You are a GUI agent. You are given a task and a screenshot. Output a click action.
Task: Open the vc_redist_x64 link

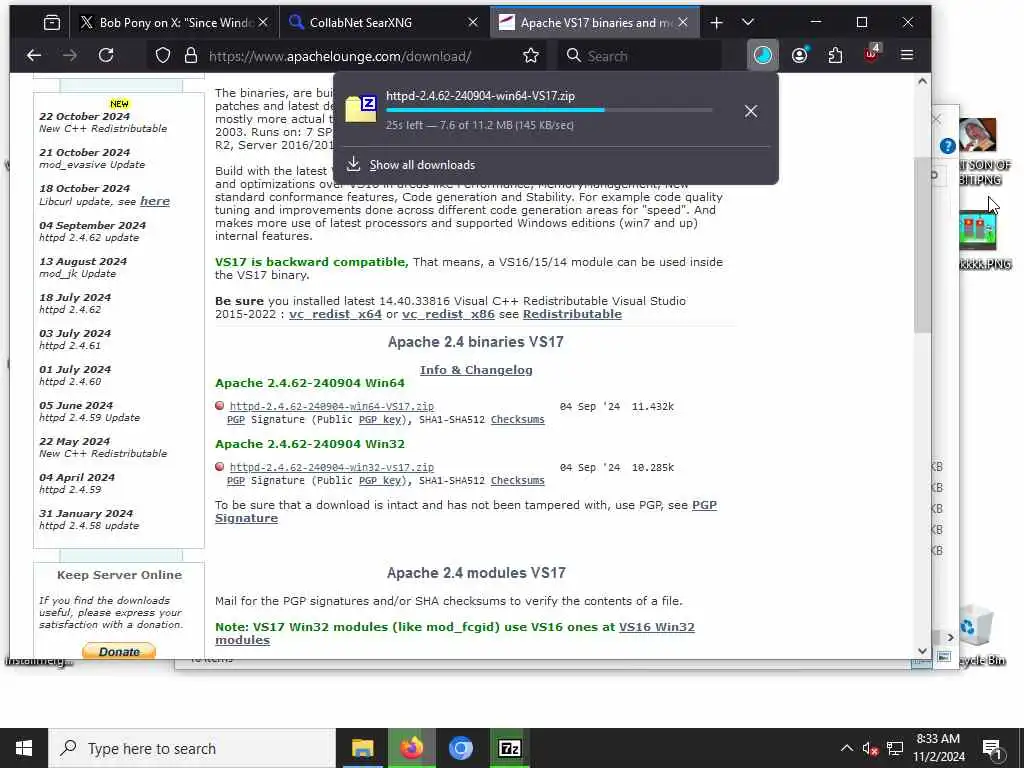[x=335, y=314]
